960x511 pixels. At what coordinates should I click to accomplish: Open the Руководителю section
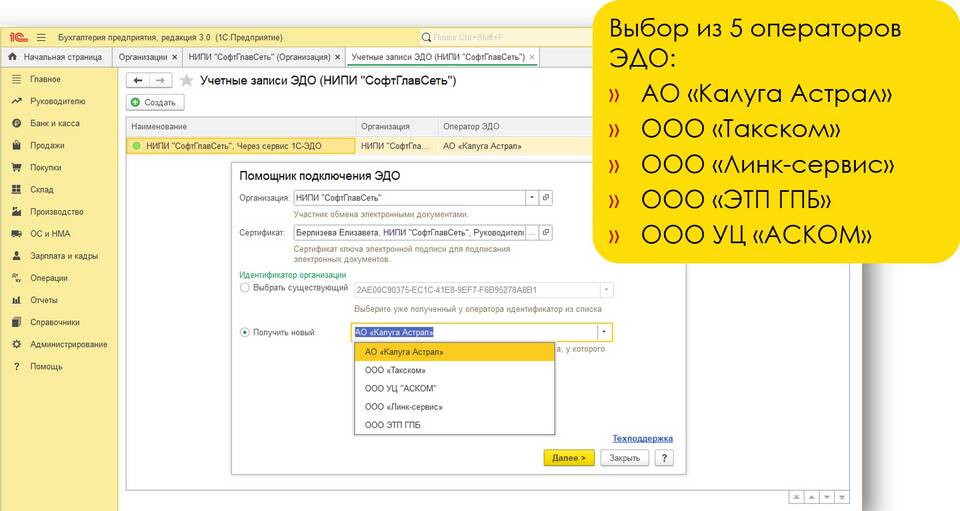click(x=58, y=102)
